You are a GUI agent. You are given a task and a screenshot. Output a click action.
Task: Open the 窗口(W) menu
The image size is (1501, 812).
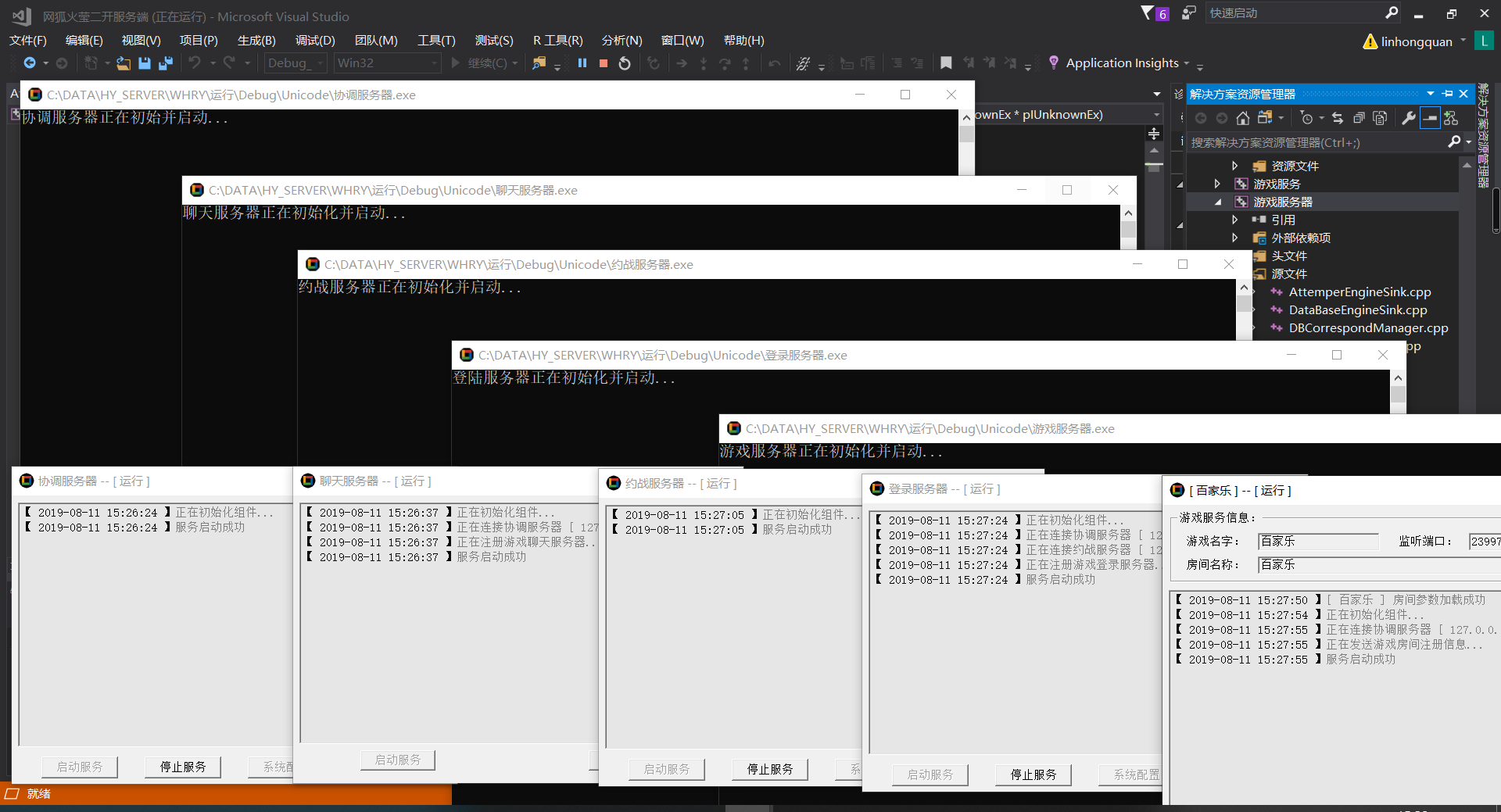coord(682,41)
